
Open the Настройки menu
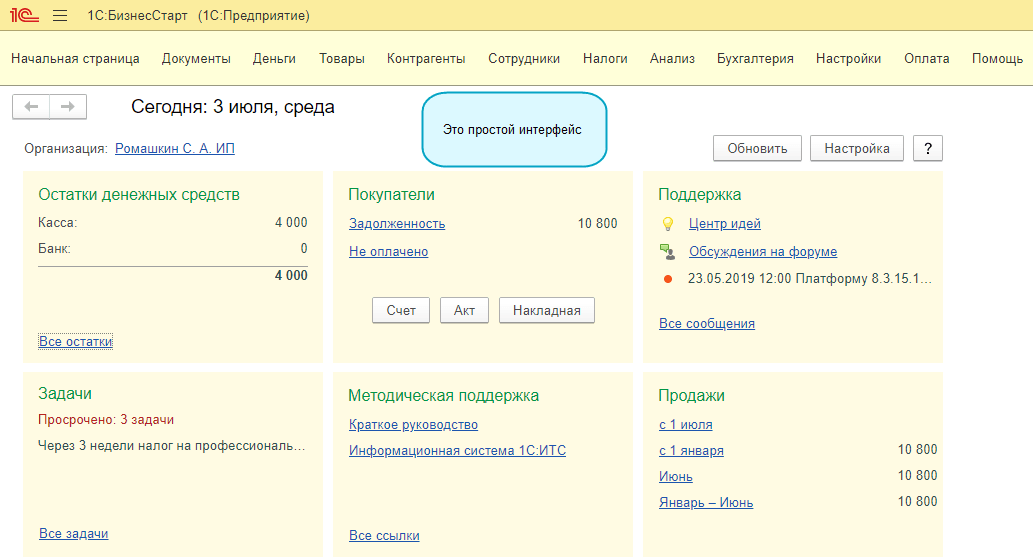pos(849,59)
